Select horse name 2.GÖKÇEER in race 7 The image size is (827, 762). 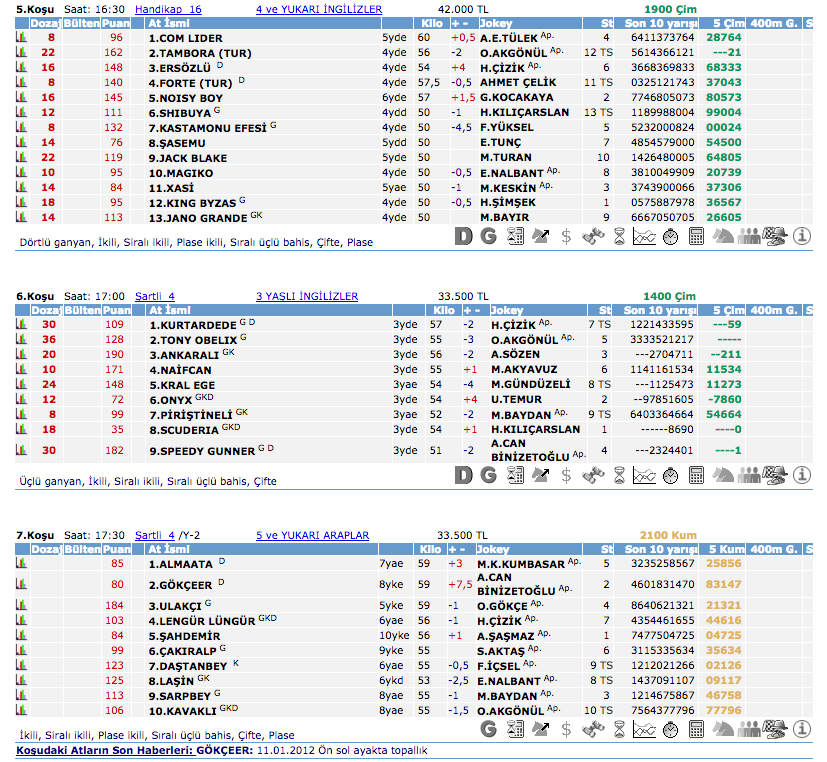pyautogui.click(x=181, y=584)
